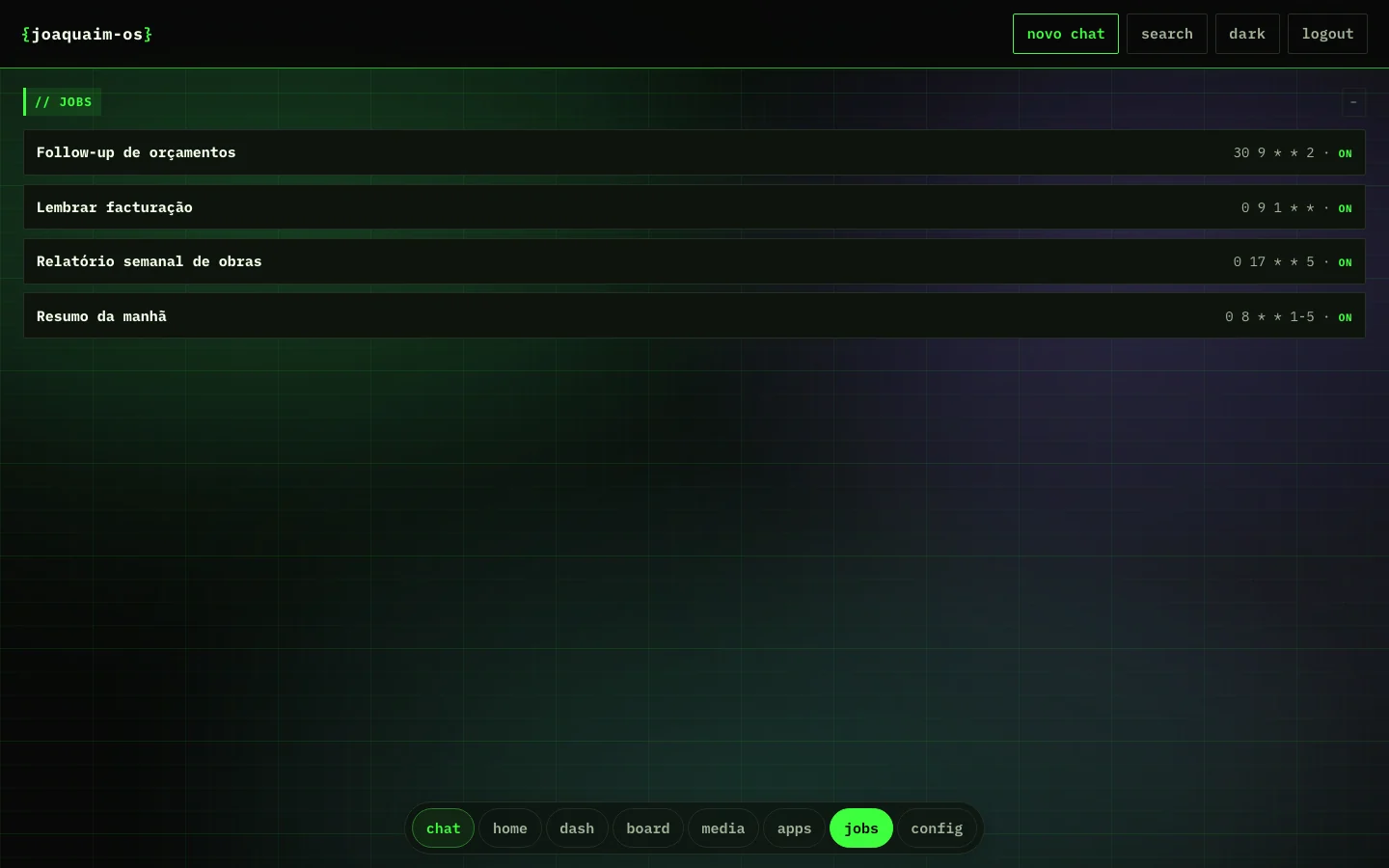The image size is (1389, 868).
Task: Toggle ON status for Lembrar facturação
Action: click(1345, 208)
